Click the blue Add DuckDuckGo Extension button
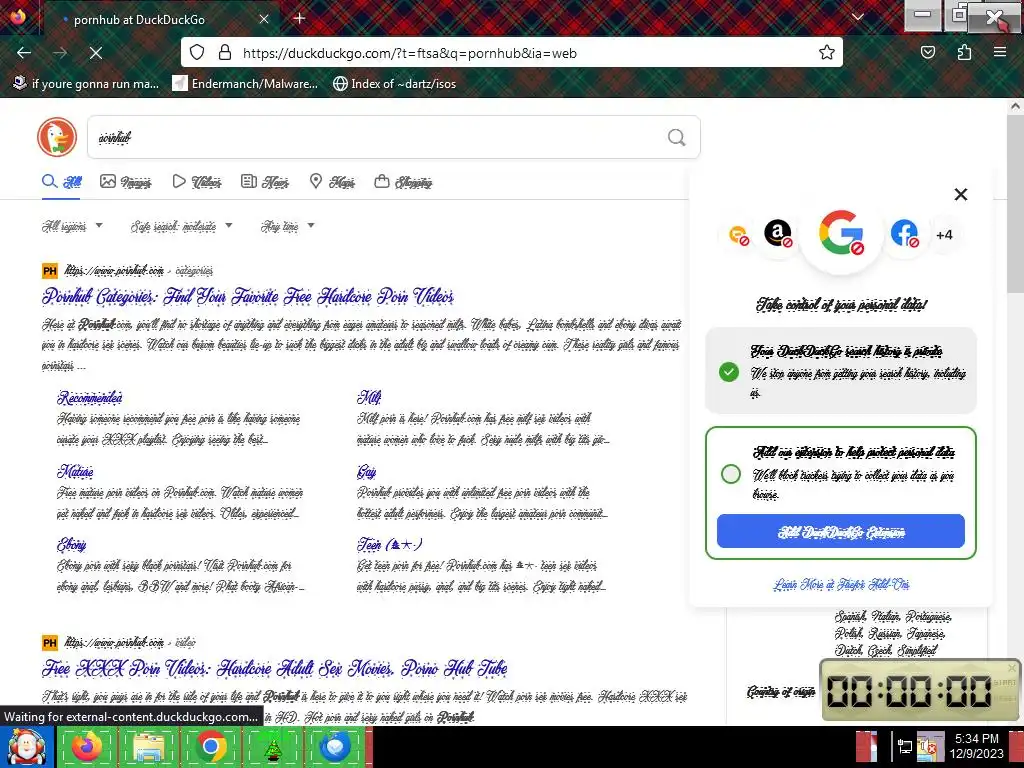 click(840, 531)
